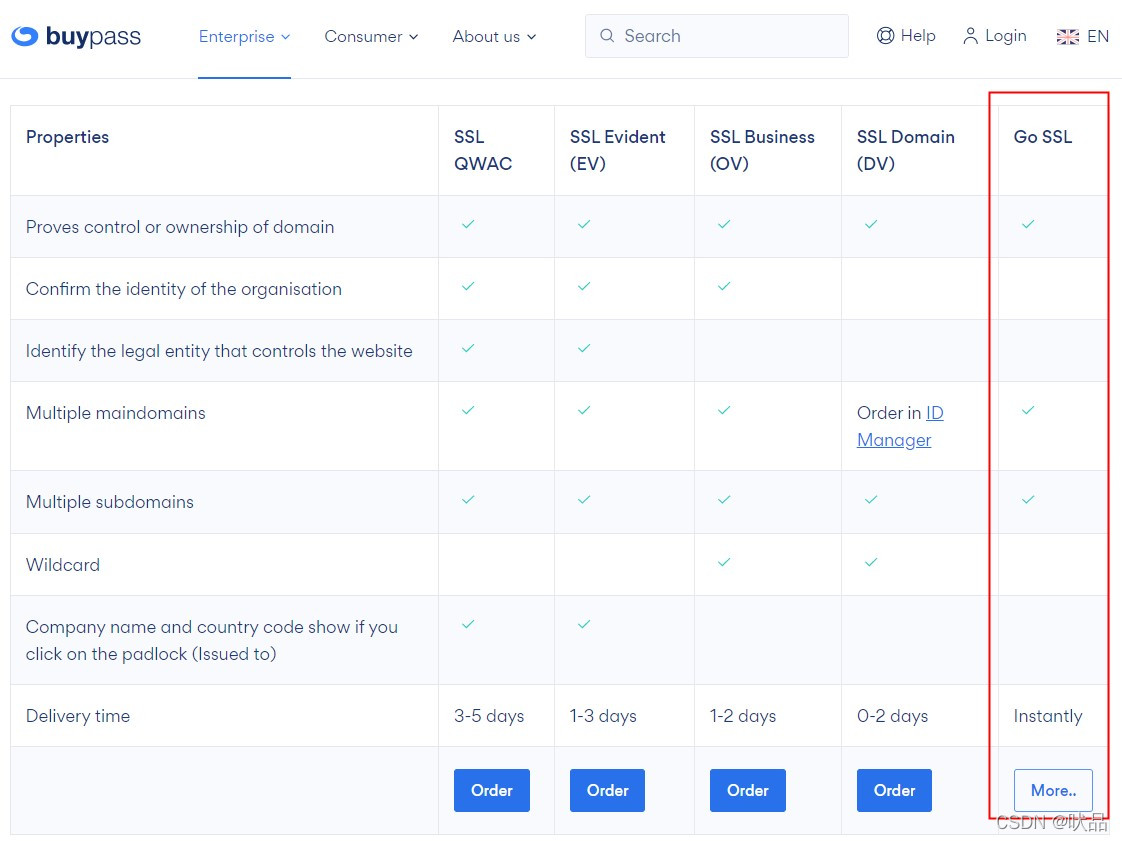This screenshot has width=1122, height=841.
Task: Switch language using EN selector
Action: pyautogui.click(x=1083, y=37)
